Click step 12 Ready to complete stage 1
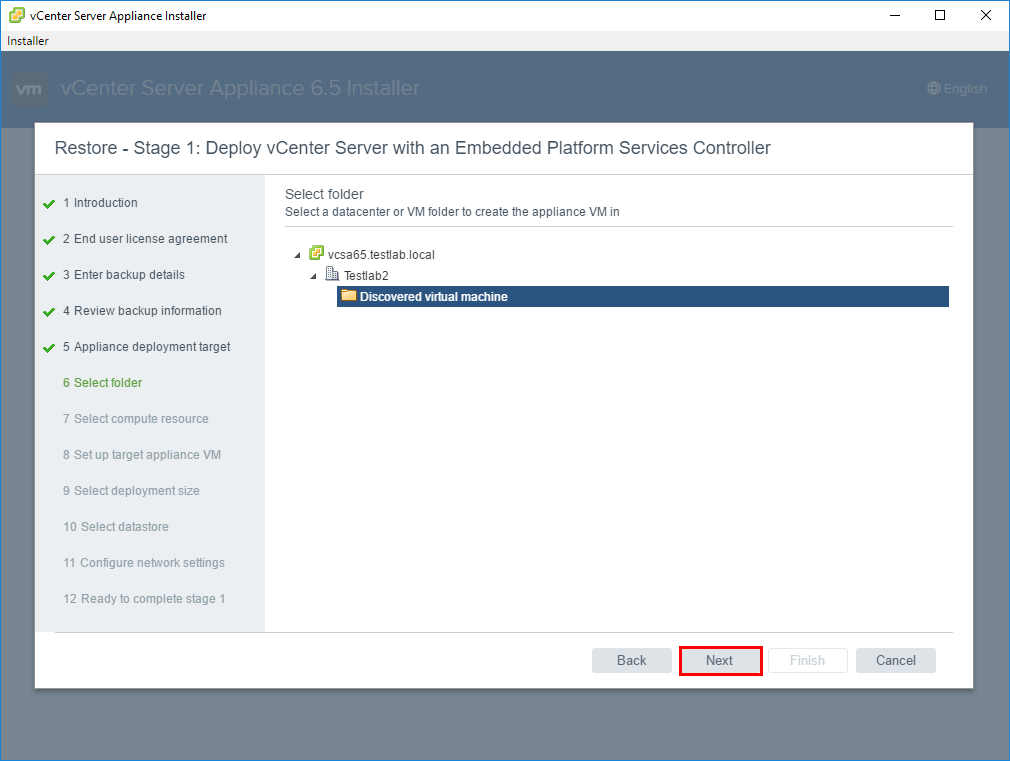The image size is (1010, 761). pyautogui.click(x=144, y=599)
